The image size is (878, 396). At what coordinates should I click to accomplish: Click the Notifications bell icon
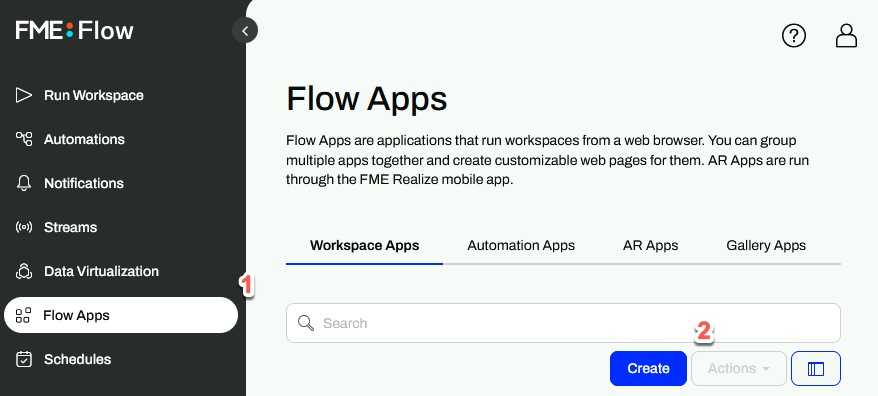pos(24,183)
